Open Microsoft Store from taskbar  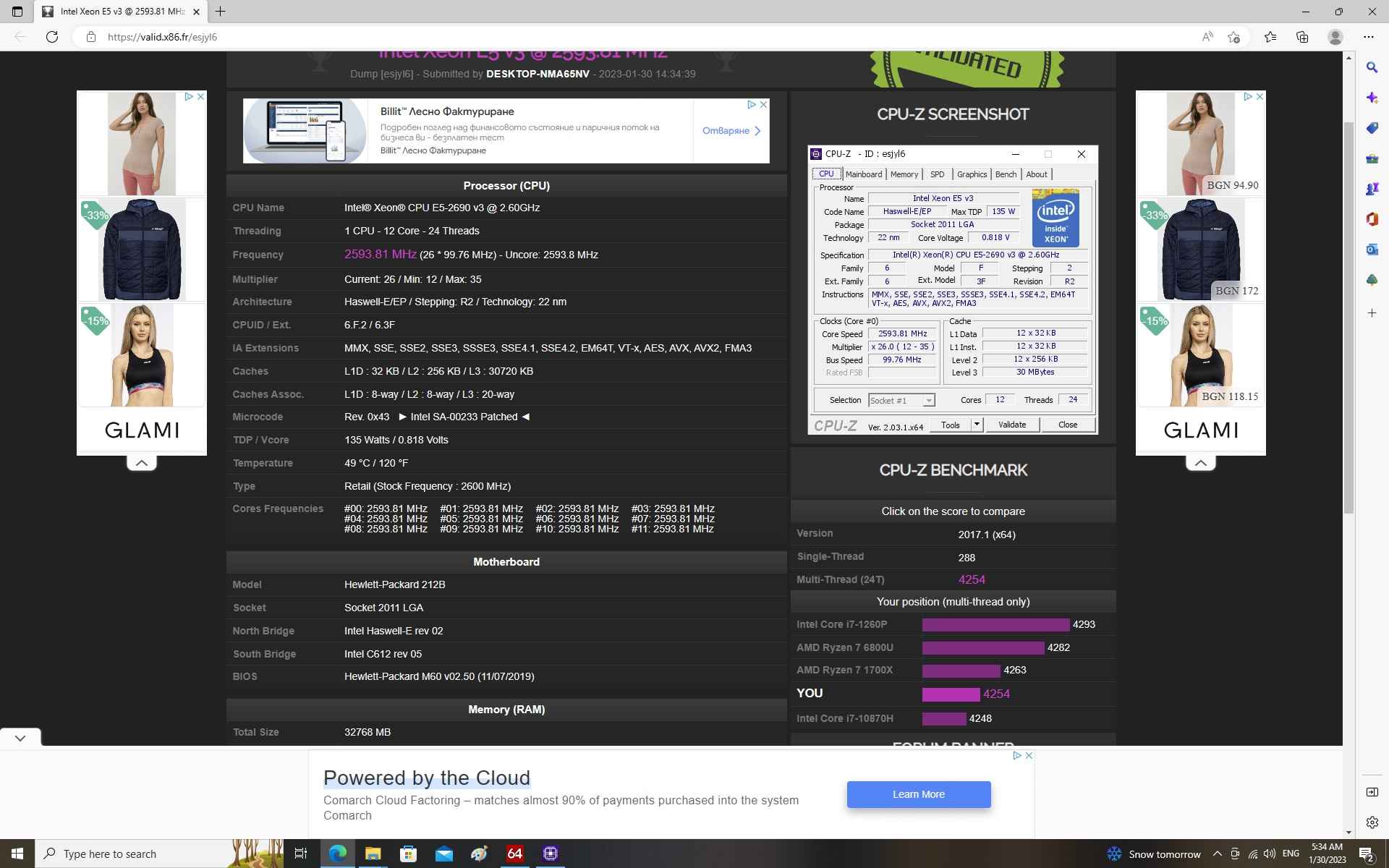click(x=408, y=854)
